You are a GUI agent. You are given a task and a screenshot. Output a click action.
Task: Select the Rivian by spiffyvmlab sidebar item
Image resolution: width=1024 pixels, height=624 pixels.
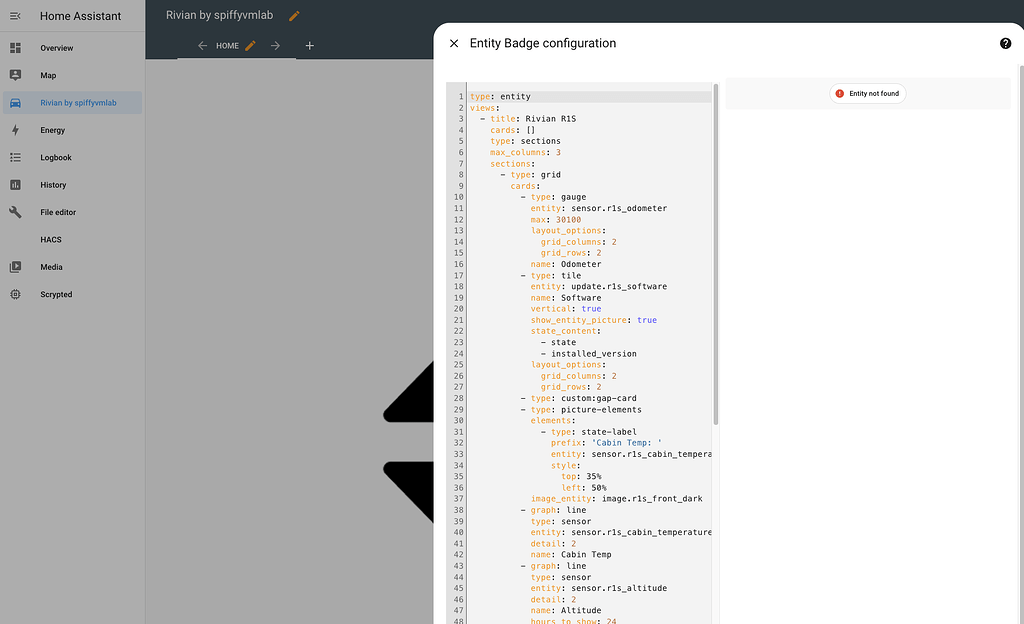click(76, 102)
